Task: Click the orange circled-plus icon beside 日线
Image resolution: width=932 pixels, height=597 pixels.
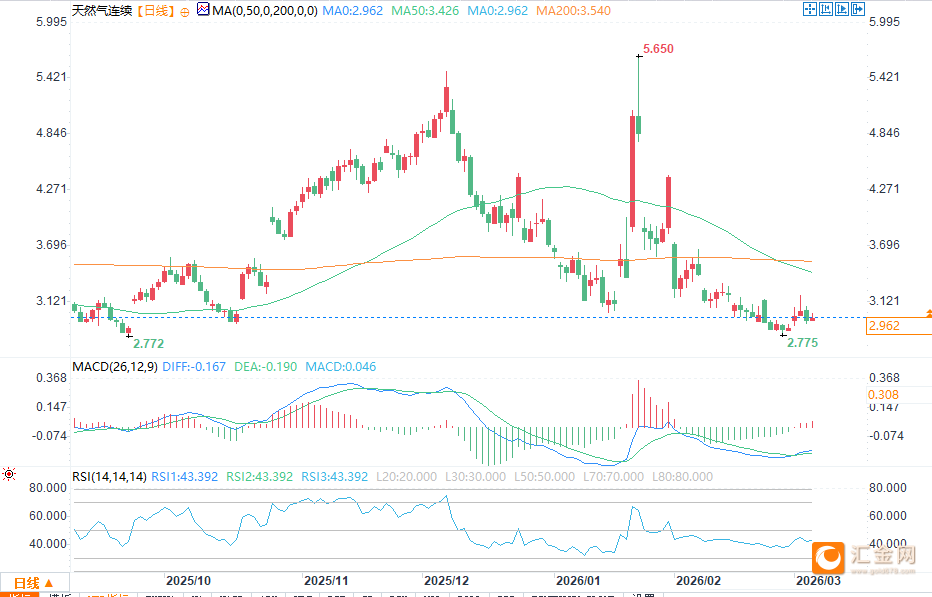Action: pyautogui.click(x=185, y=12)
